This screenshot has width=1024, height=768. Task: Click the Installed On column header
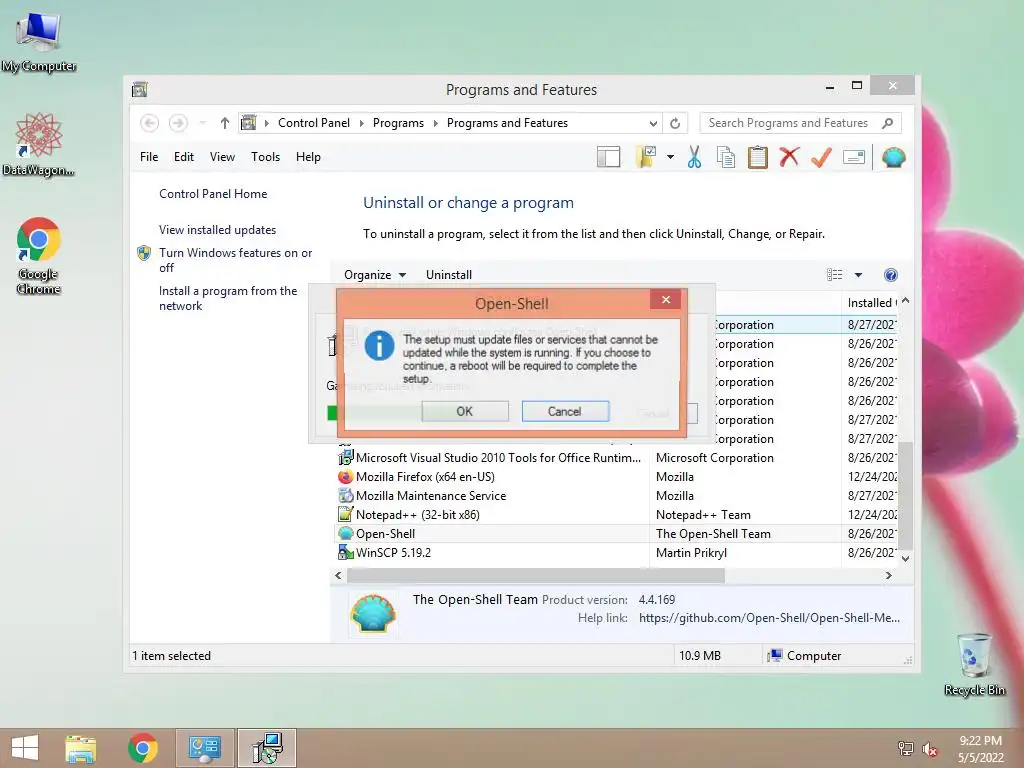tap(872, 302)
